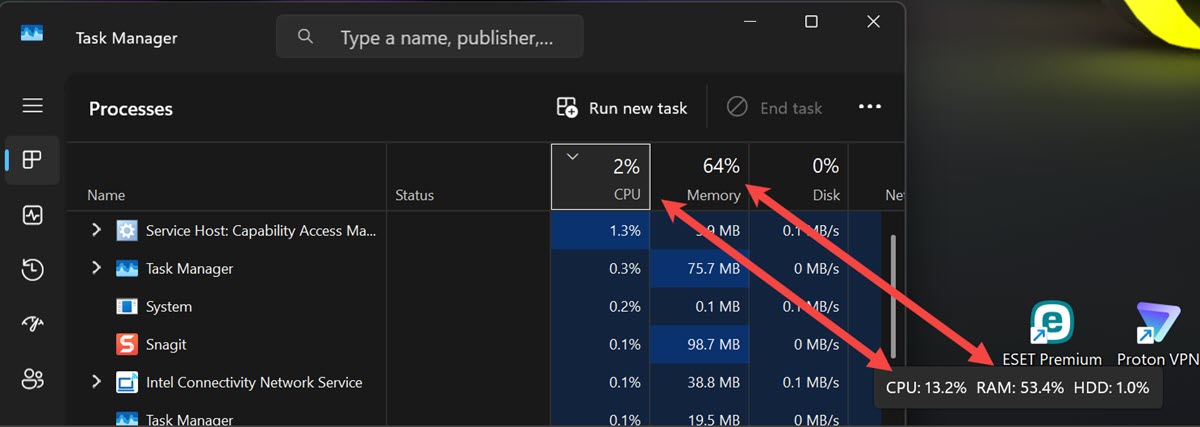Expand the first Task Manager process row
1200x427 pixels.
(97, 269)
